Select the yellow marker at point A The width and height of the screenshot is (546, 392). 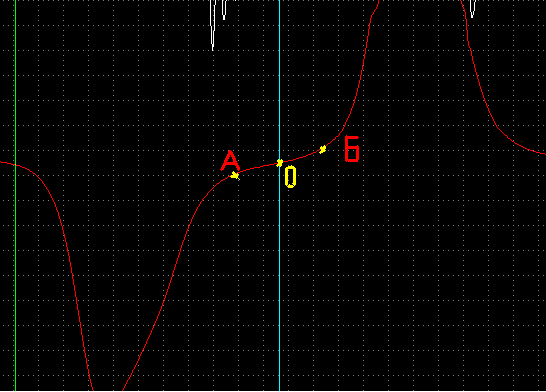tap(235, 175)
